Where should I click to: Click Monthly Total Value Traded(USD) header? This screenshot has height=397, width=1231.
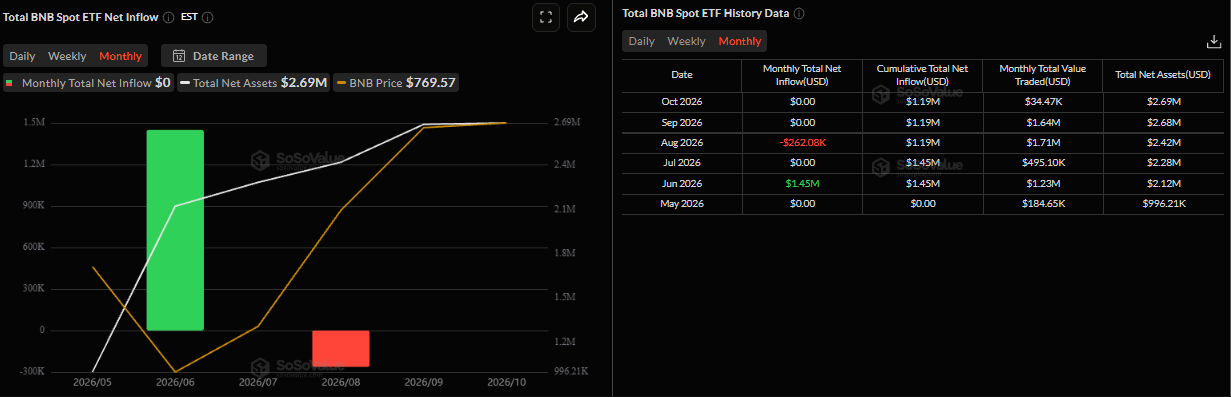pos(1042,75)
